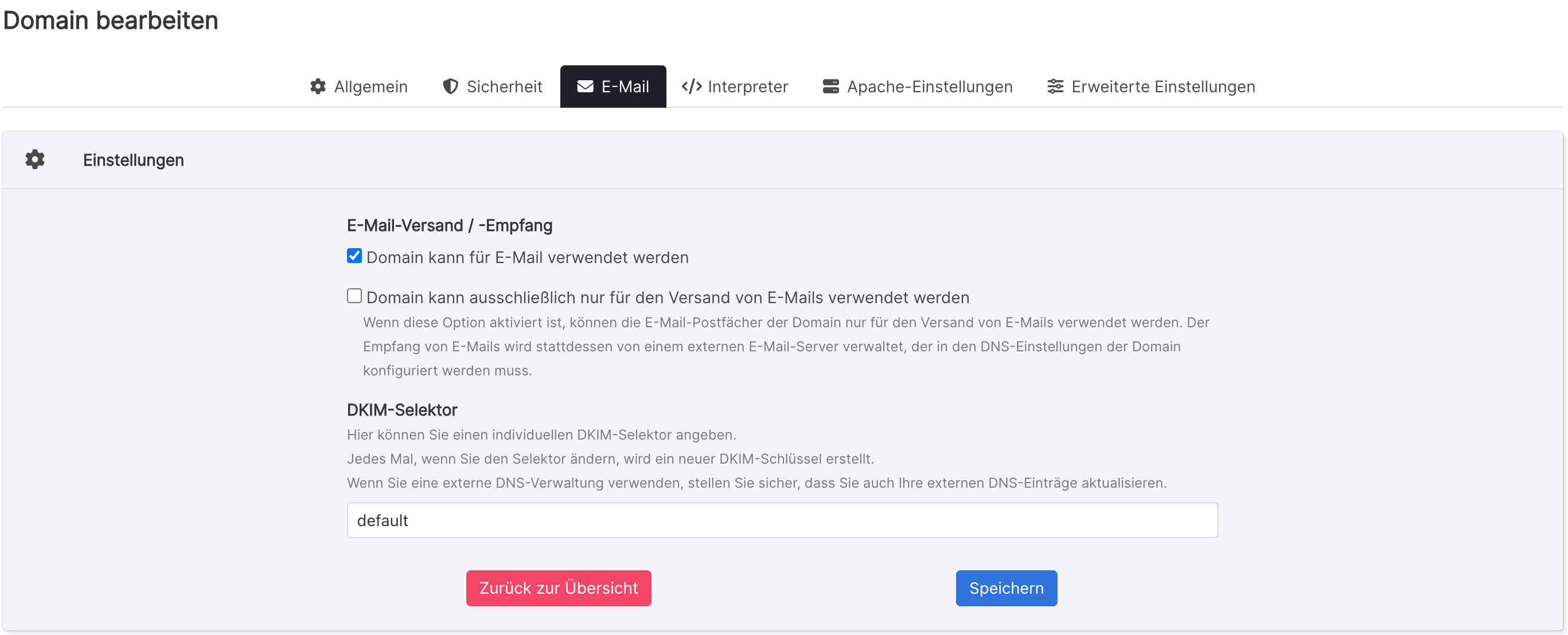The image size is (1568, 635).
Task: Click the Einstellungen panel header title
Action: [x=133, y=159]
